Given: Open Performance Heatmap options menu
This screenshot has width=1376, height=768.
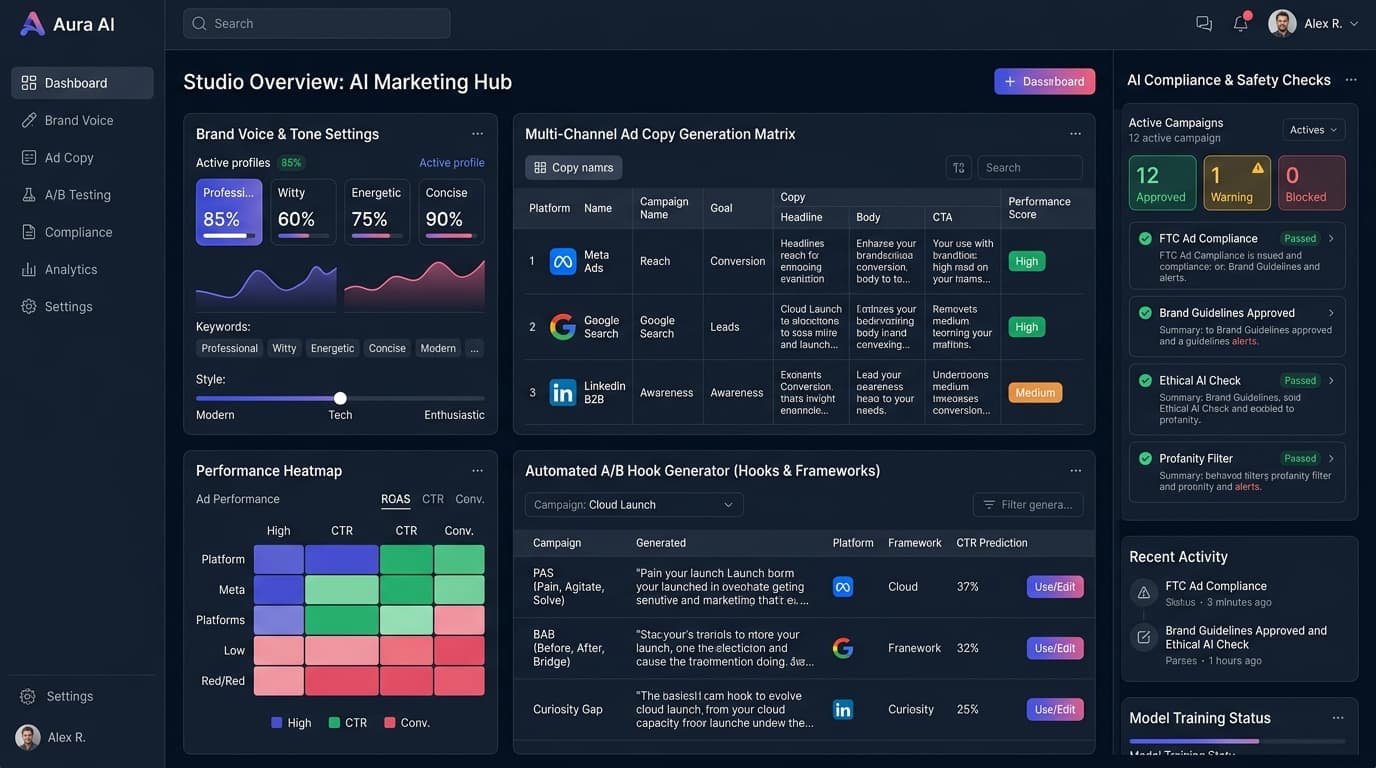Looking at the screenshot, I should point(477,471).
